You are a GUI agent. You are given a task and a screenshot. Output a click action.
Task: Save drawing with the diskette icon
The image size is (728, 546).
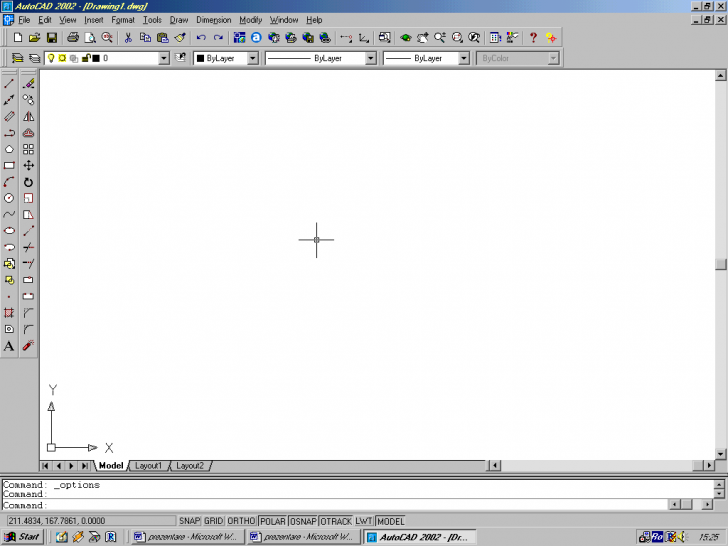click(52, 38)
